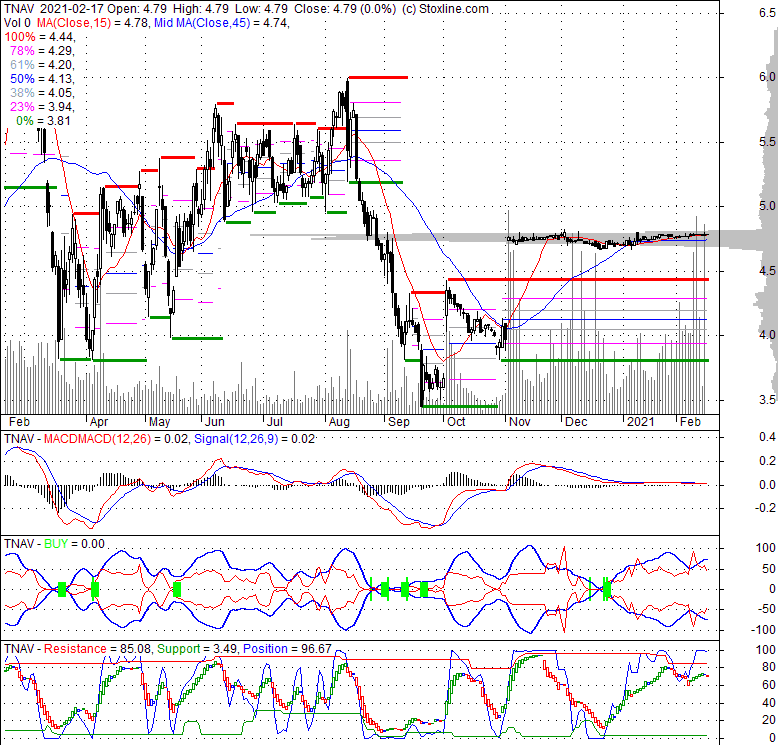Click the 'Nov' month label on time axis
The image size is (780, 745).
click(519, 422)
